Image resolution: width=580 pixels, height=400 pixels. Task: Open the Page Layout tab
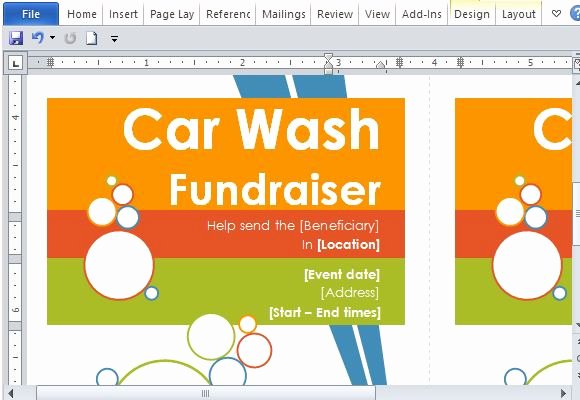172,14
